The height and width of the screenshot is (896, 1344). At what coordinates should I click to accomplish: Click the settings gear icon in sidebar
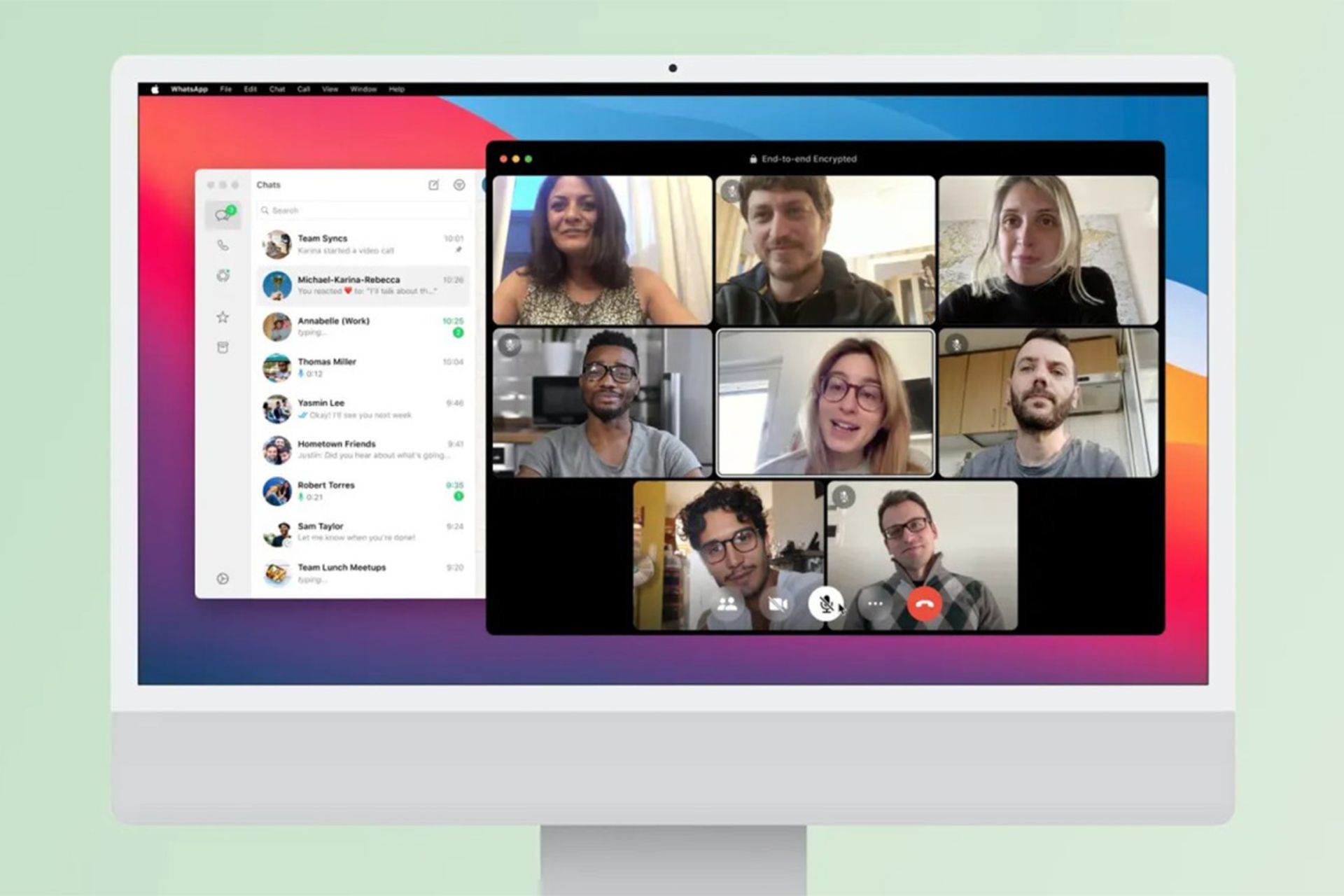[223, 580]
